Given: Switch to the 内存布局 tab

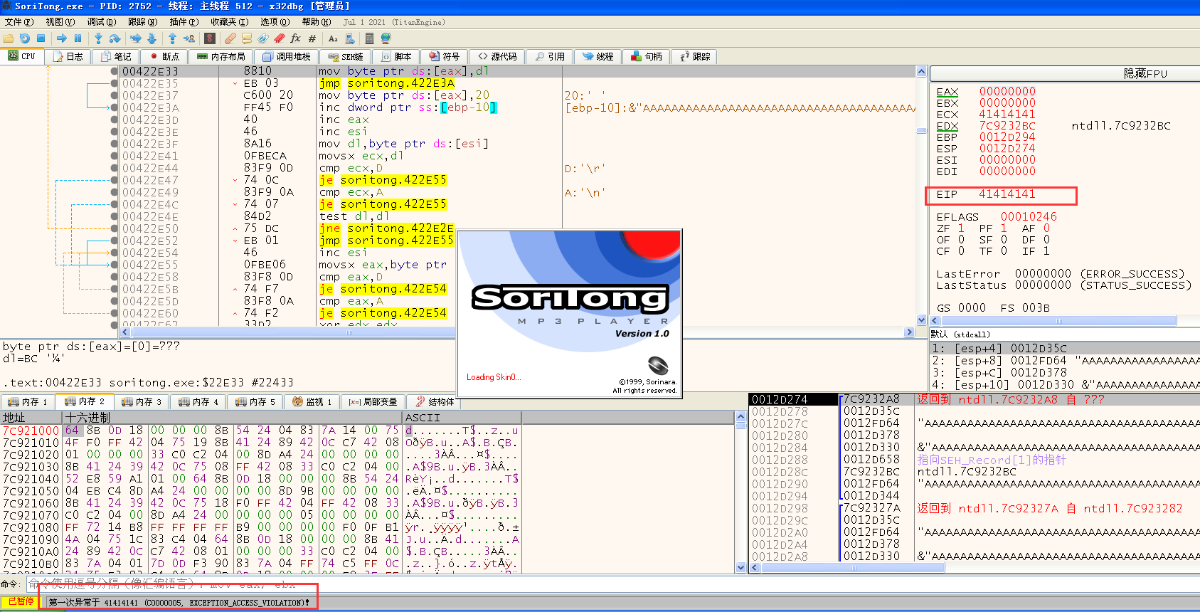Looking at the screenshot, I should click(220, 56).
